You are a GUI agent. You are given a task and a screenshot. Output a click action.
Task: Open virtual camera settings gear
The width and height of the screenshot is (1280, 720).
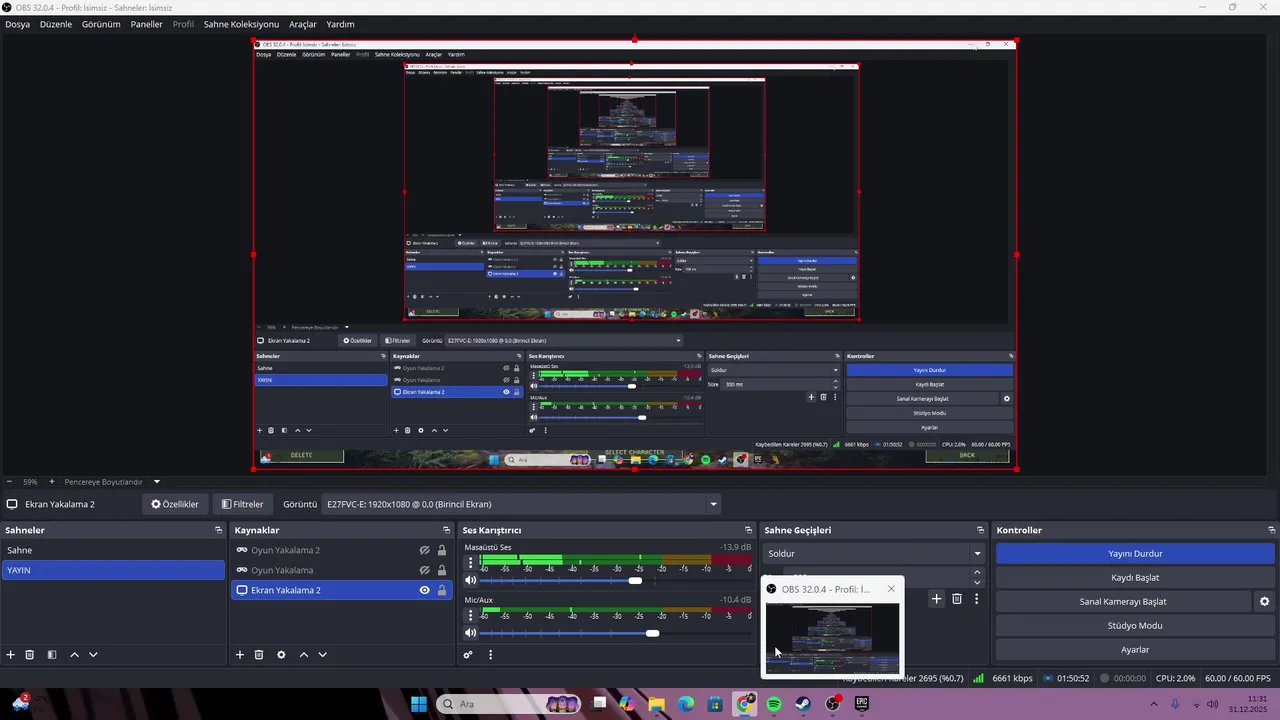click(x=1264, y=602)
